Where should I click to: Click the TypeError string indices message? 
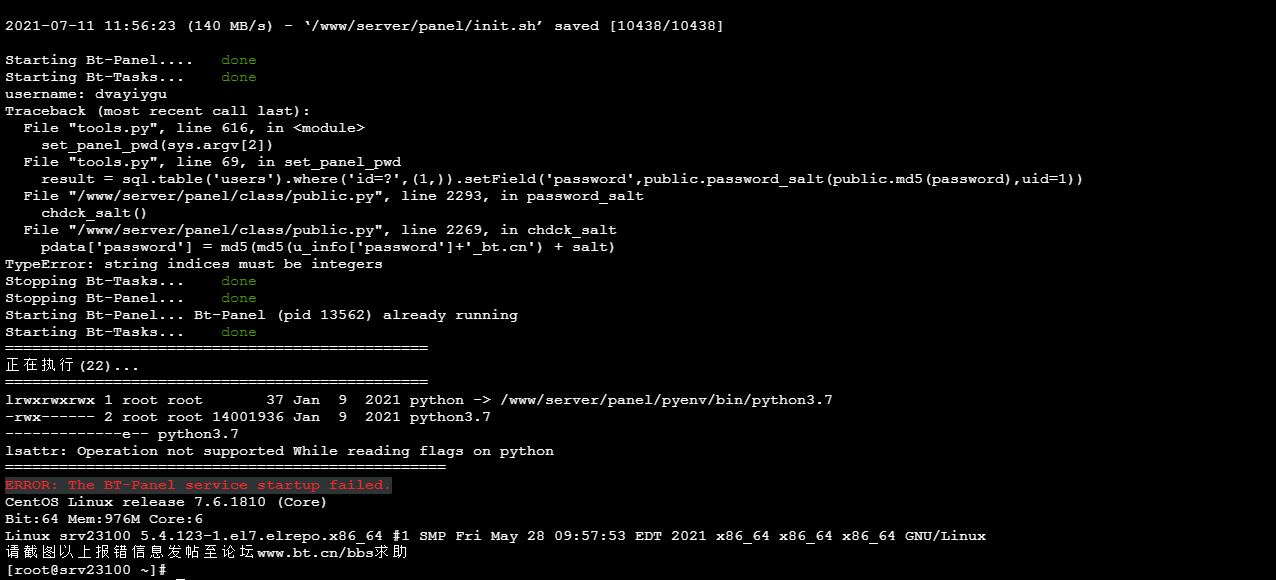pyautogui.click(x=194, y=264)
